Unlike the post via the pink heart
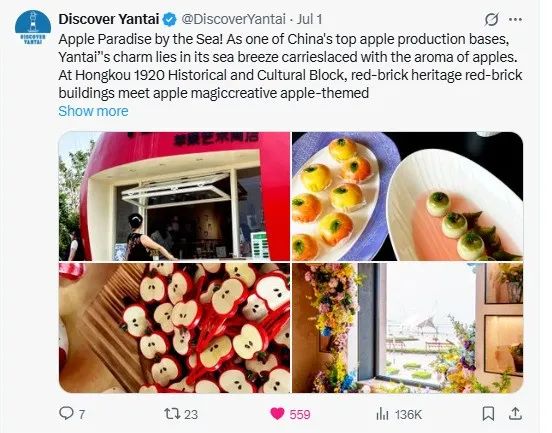 277,414
